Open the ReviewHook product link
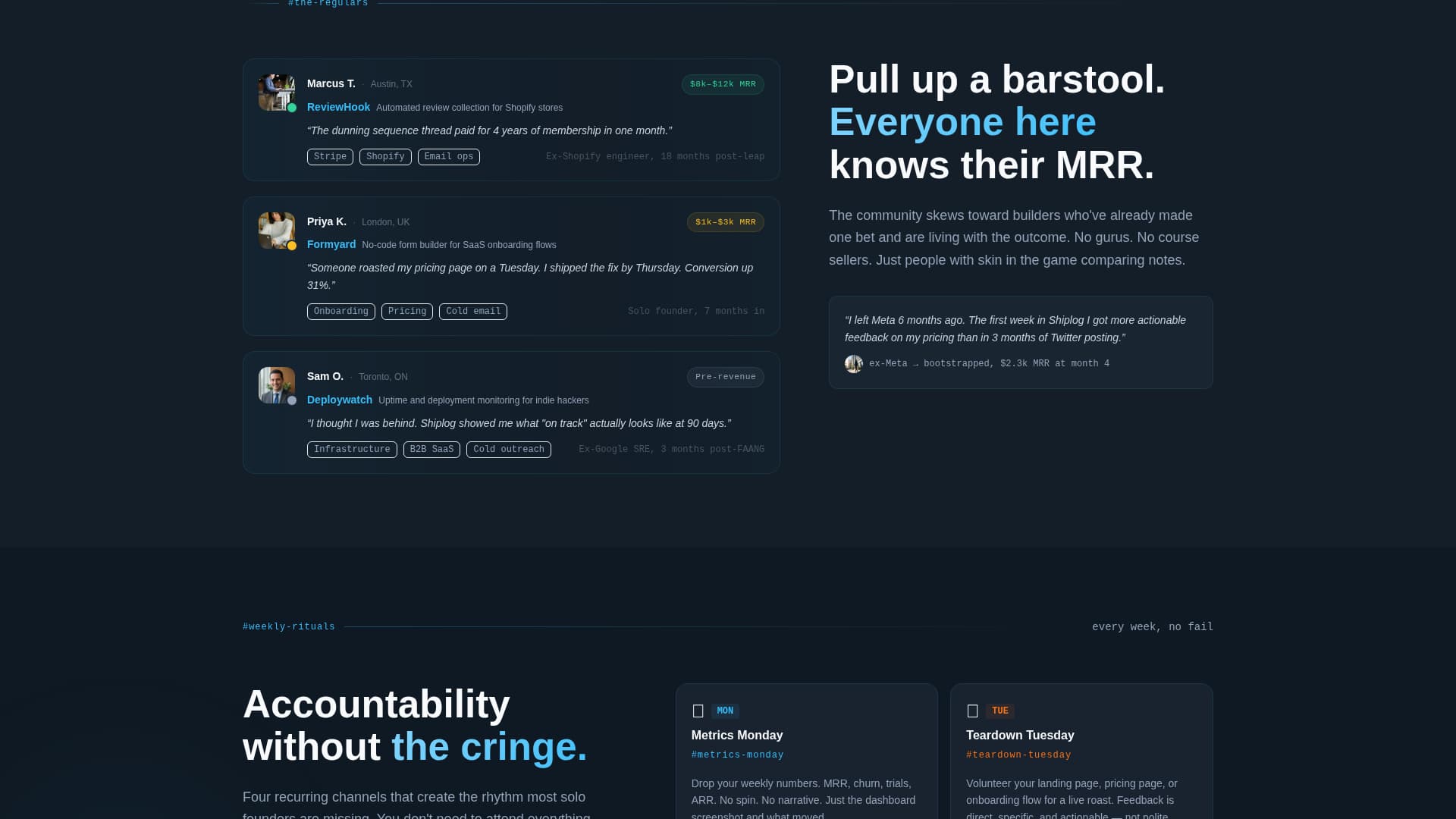The height and width of the screenshot is (819, 1456). 338,107
